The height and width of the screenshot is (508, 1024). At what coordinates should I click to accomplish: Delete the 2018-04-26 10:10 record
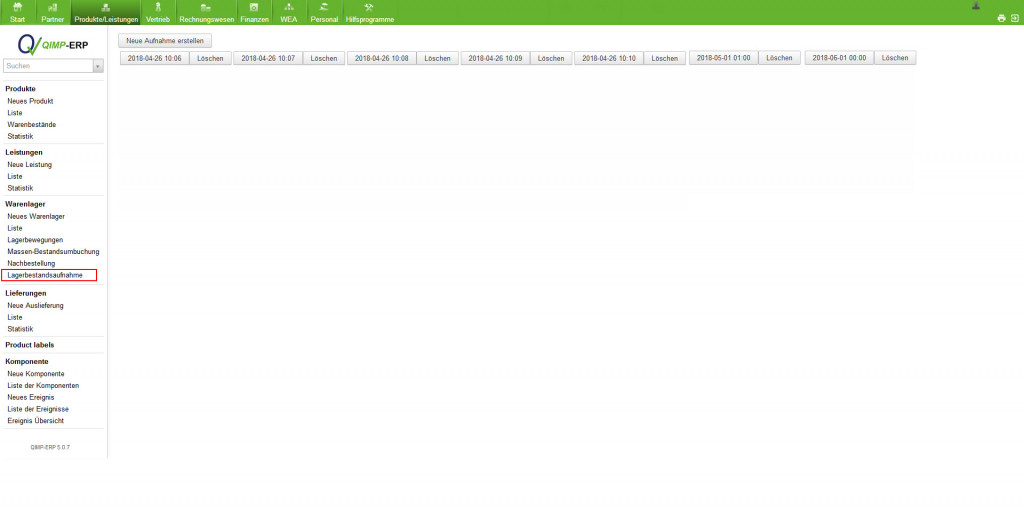pyautogui.click(x=665, y=58)
